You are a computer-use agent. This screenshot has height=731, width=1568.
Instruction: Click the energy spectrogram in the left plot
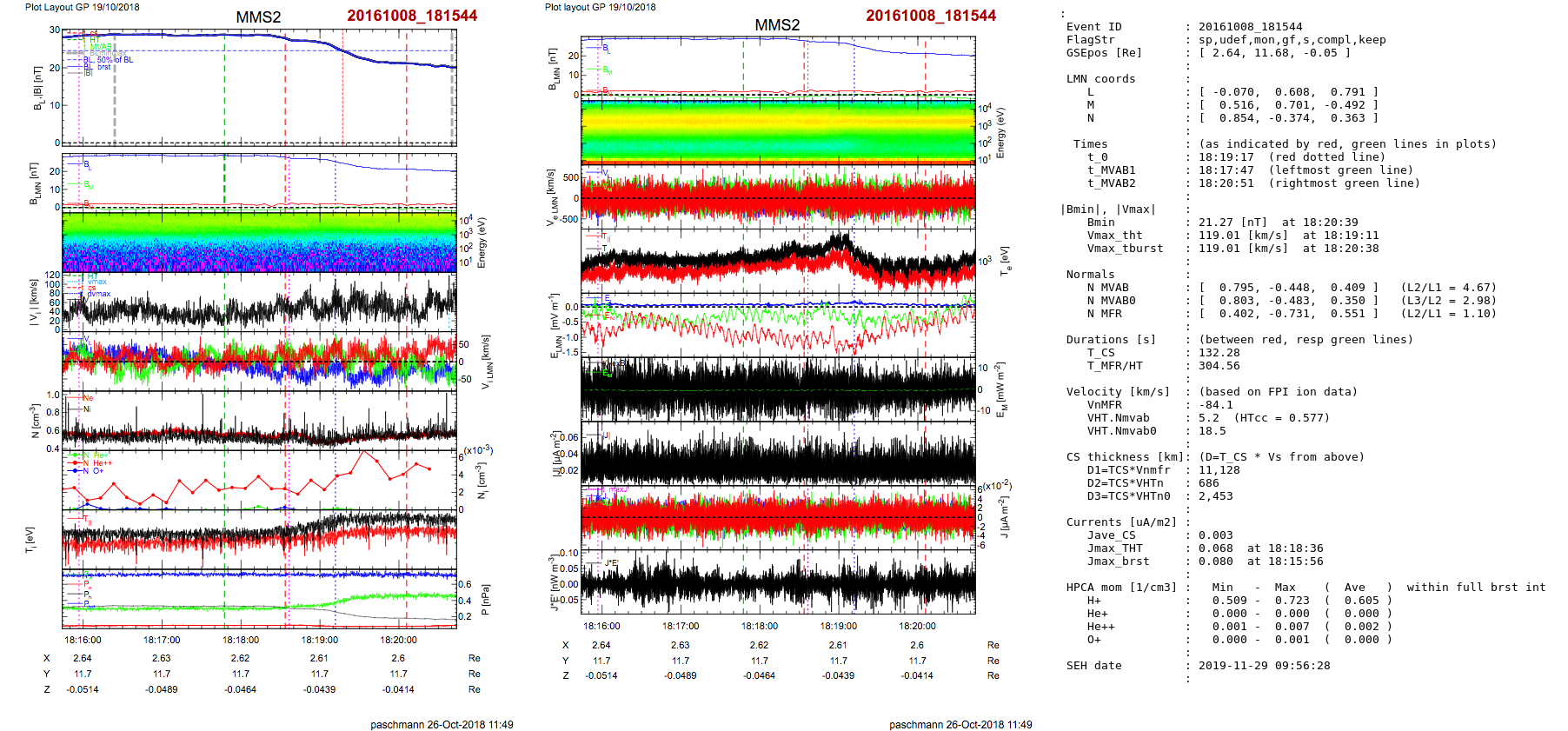click(259, 242)
